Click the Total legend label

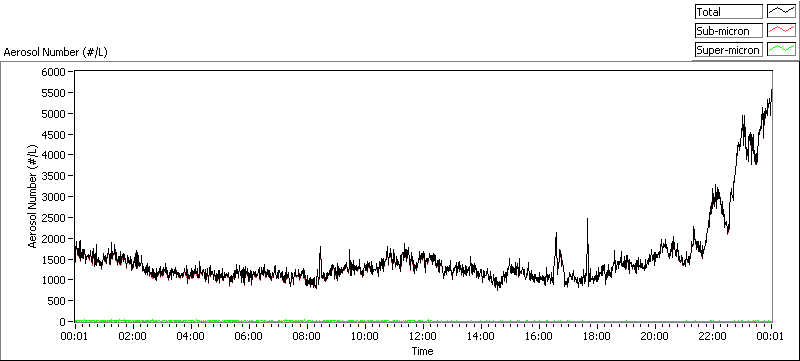(729, 12)
